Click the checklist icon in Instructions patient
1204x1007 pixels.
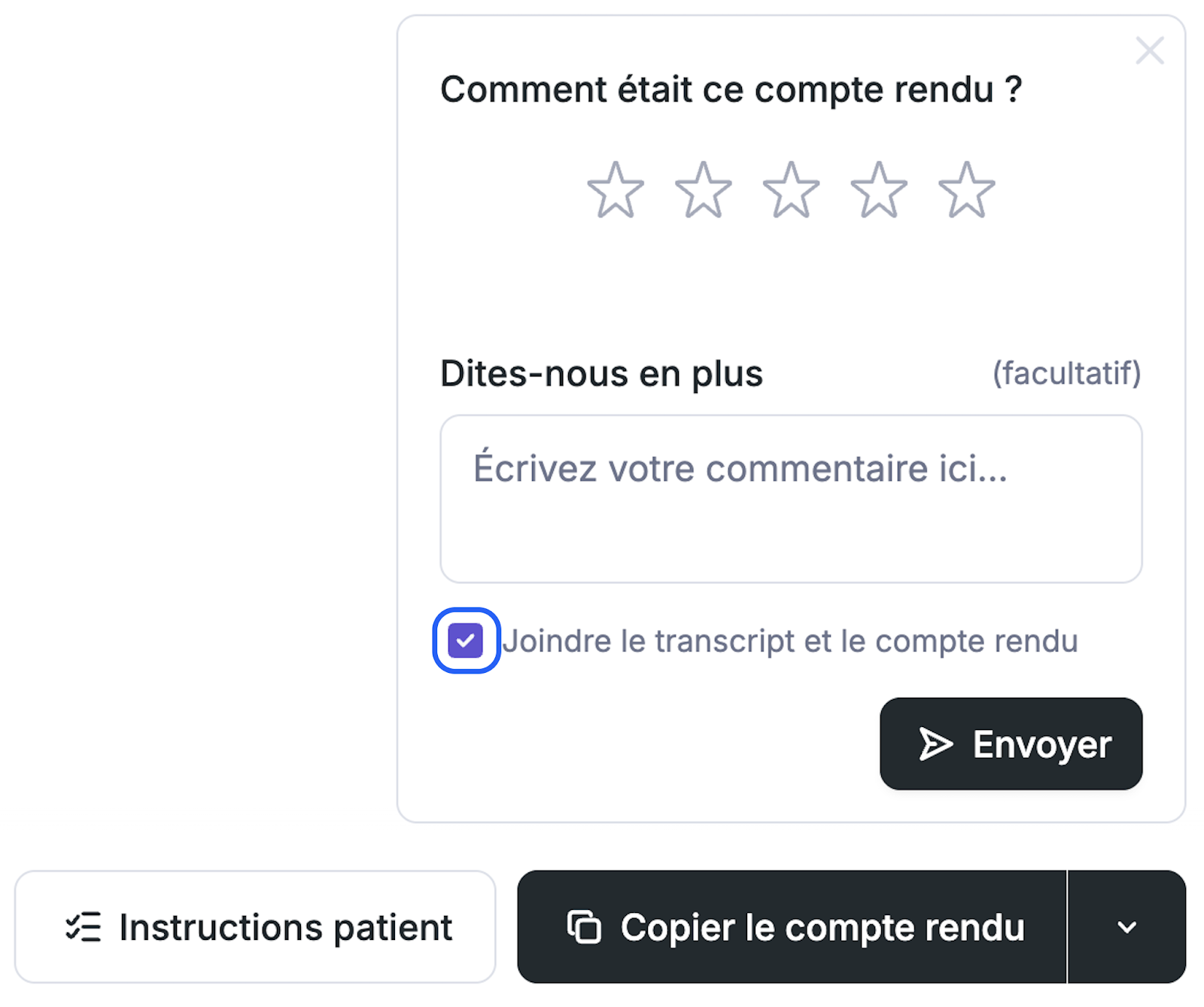[83, 926]
